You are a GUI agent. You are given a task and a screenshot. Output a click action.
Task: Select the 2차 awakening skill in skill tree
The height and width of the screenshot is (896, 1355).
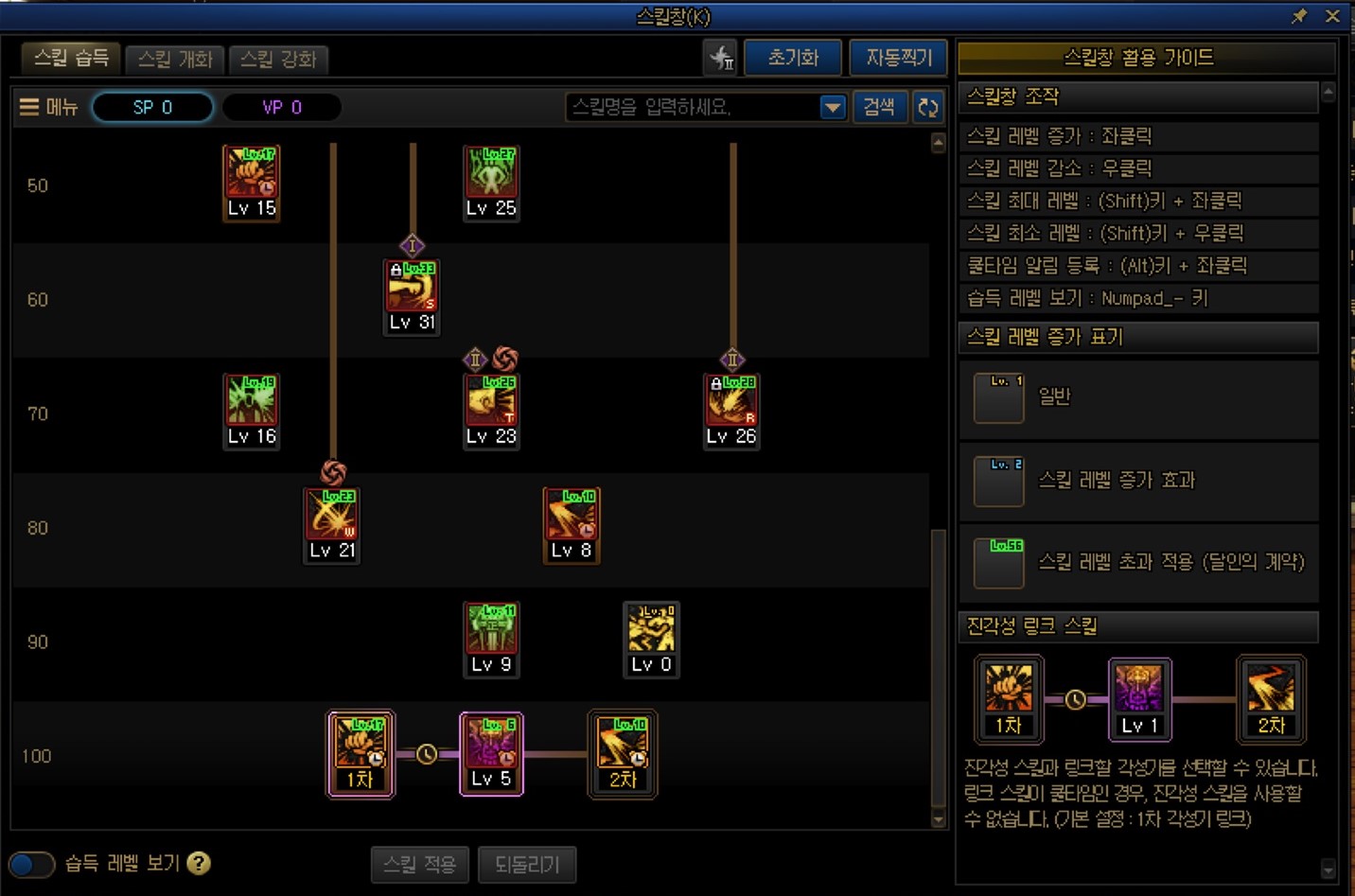tap(623, 754)
